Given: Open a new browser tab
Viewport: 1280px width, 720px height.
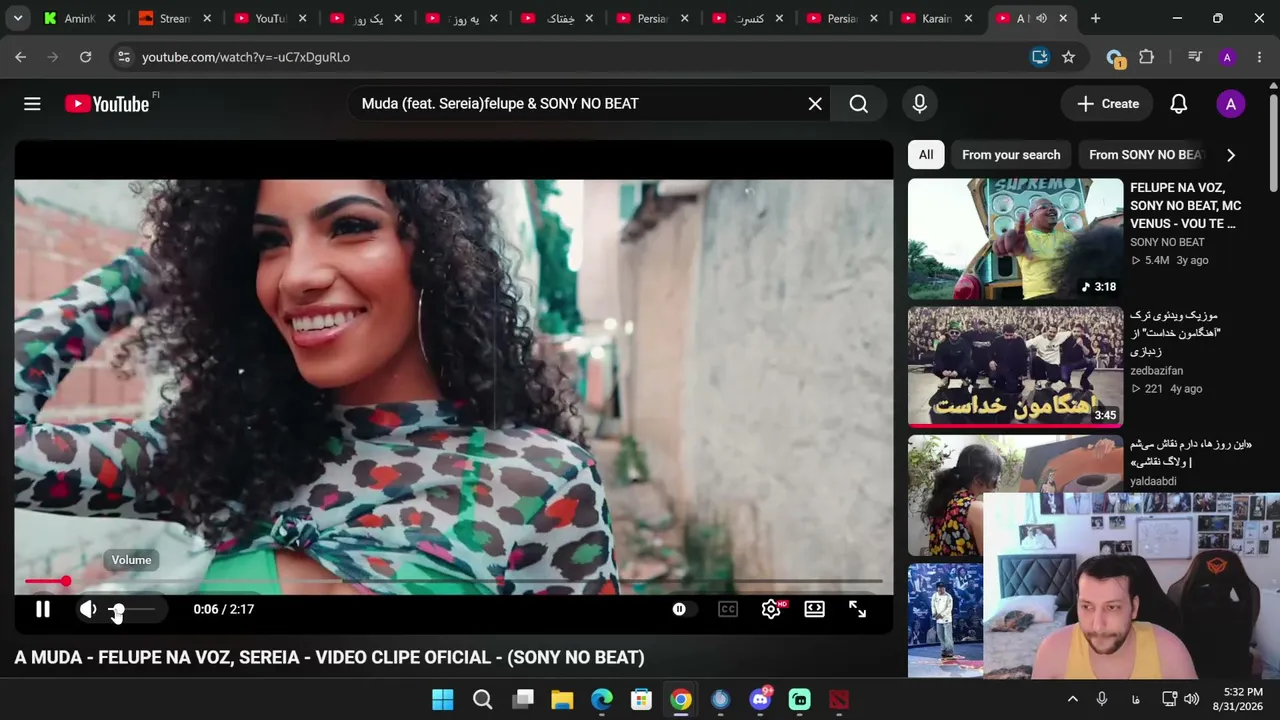Looking at the screenshot, I should point(1095,18).
